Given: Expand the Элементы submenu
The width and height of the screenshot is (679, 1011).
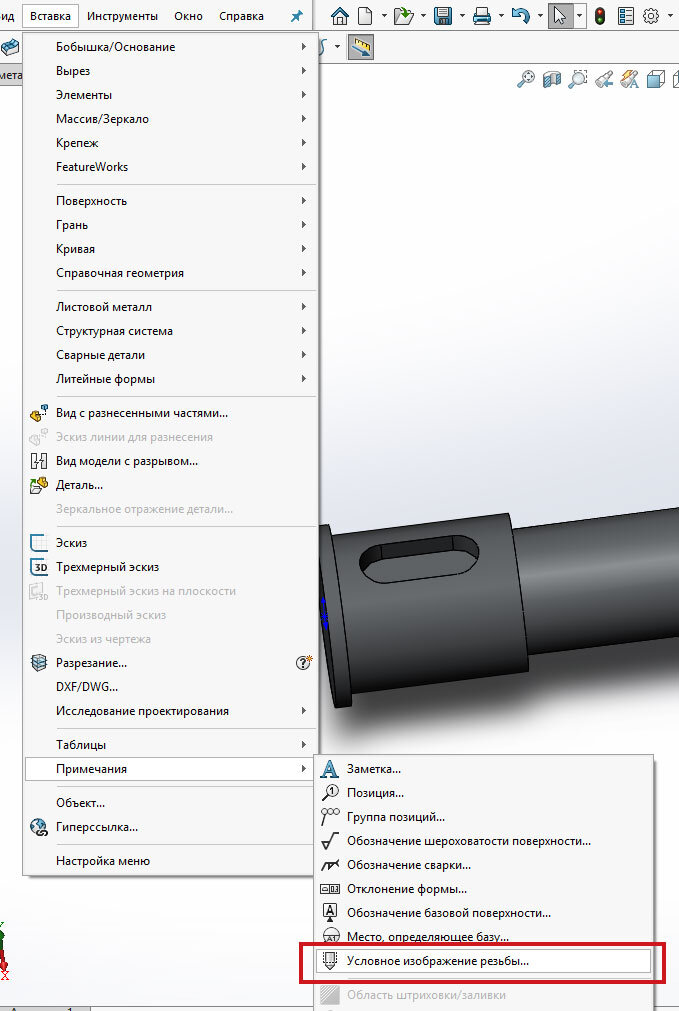Looking at the screenshot, I should [x=170, y=95].
